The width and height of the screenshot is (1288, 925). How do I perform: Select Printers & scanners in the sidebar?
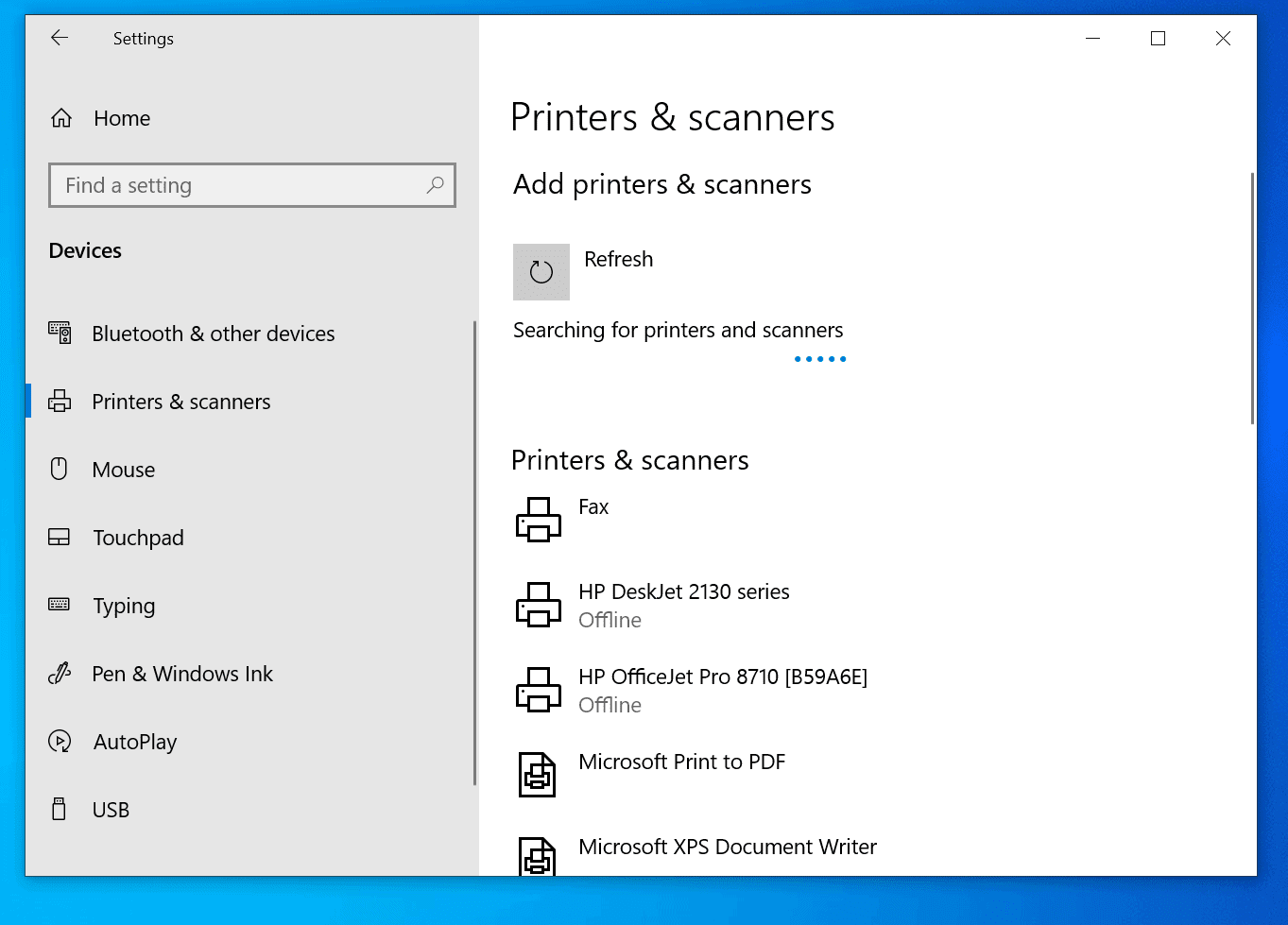tap(180, 401)
